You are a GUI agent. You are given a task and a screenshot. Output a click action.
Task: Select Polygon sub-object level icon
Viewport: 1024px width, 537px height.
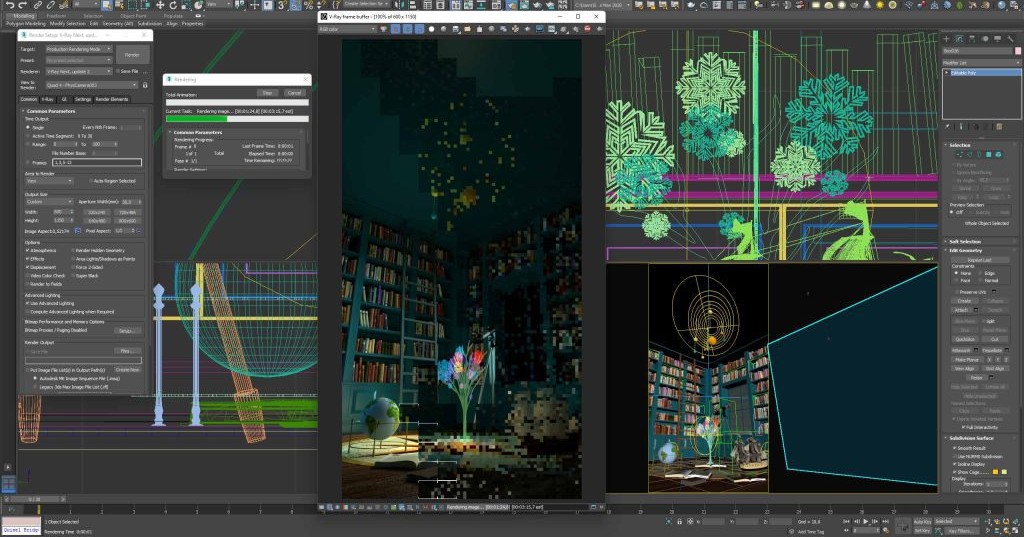(989, 155)
